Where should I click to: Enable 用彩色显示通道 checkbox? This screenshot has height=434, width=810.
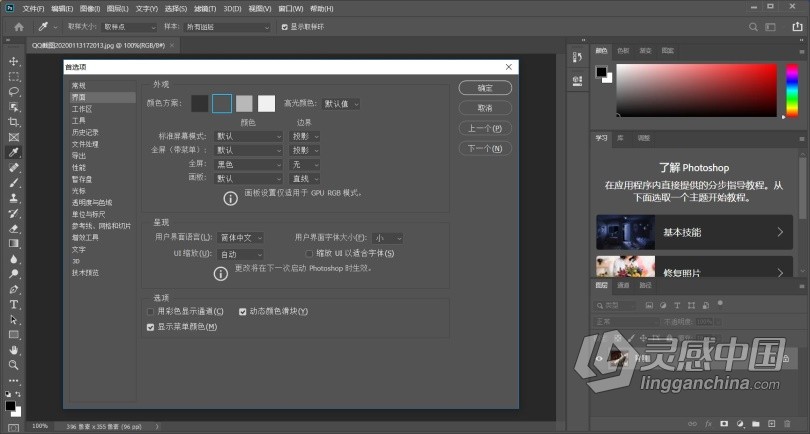(150, 312)
